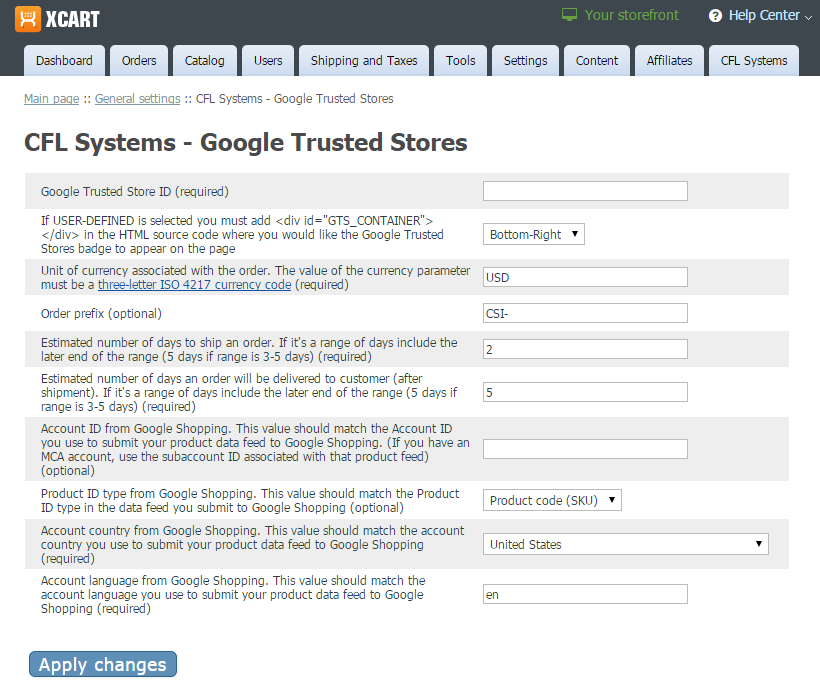Go to General settings breadcrumb link
Screen dimensions: 820x693
point(138,99)
